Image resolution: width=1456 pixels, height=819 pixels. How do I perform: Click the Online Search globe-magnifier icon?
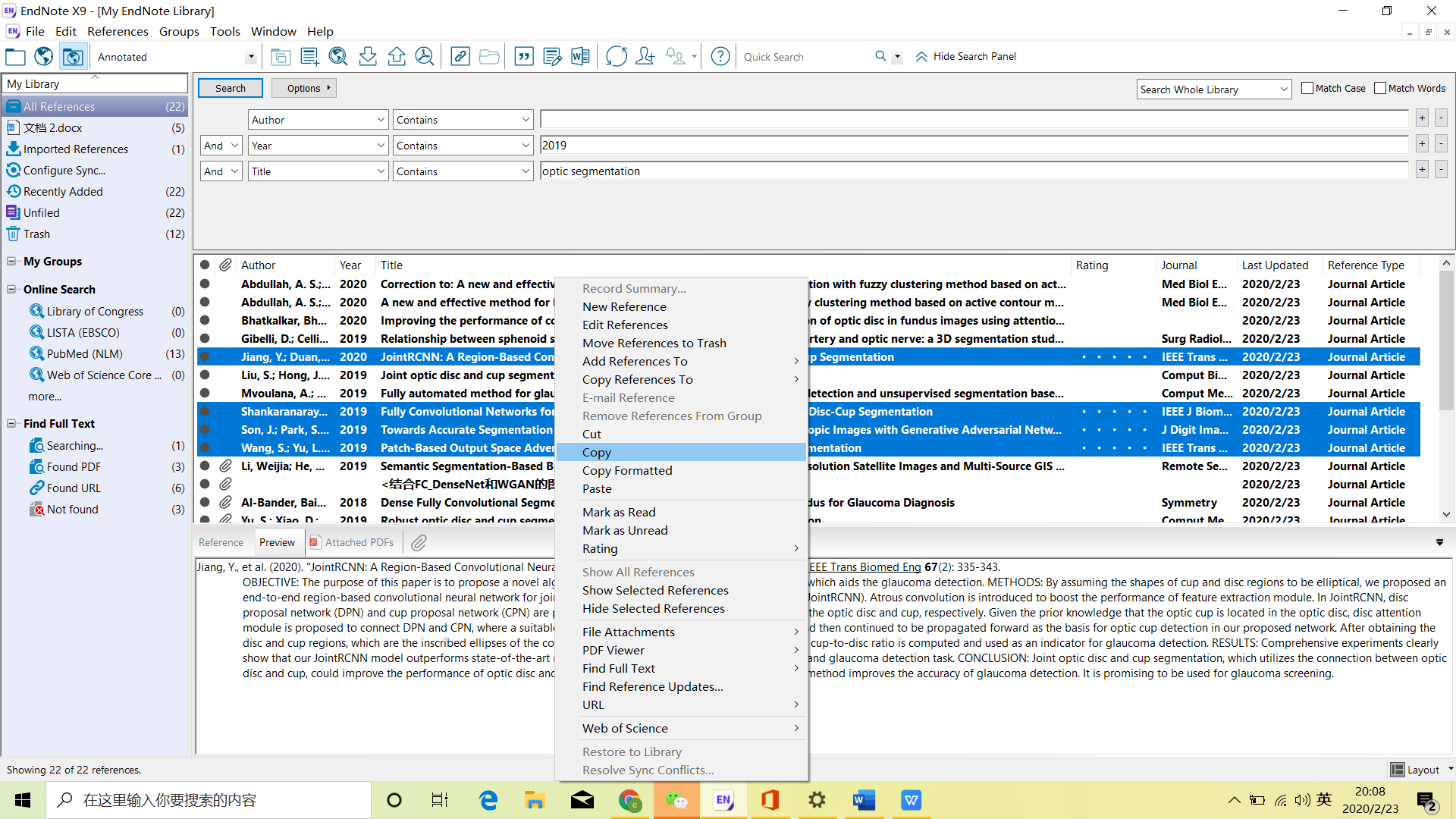point(338,56)
